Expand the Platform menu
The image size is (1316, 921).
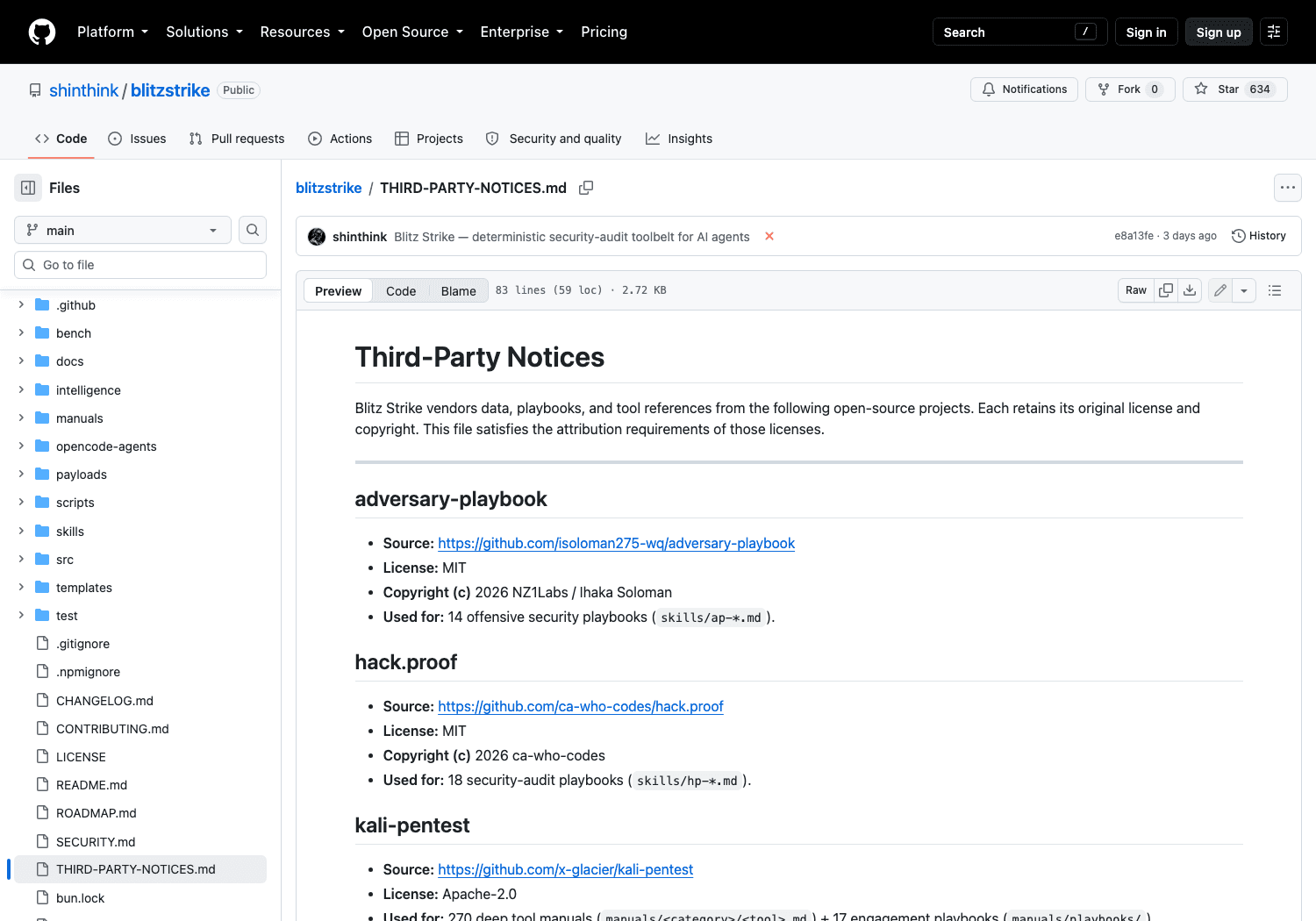coord(112,32)
